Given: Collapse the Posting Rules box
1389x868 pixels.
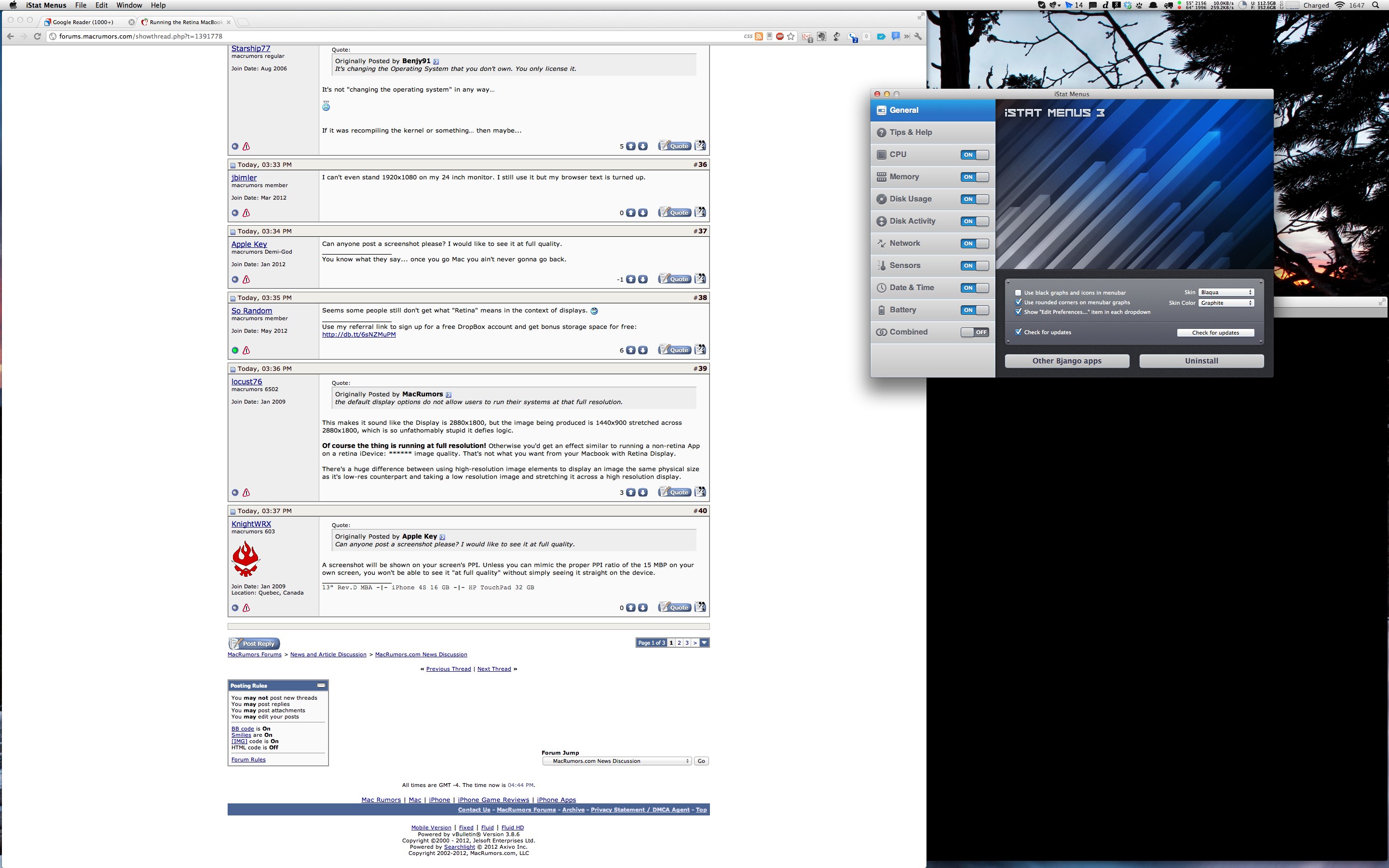Looking at the screenshot, I should [x=321, y=685].
